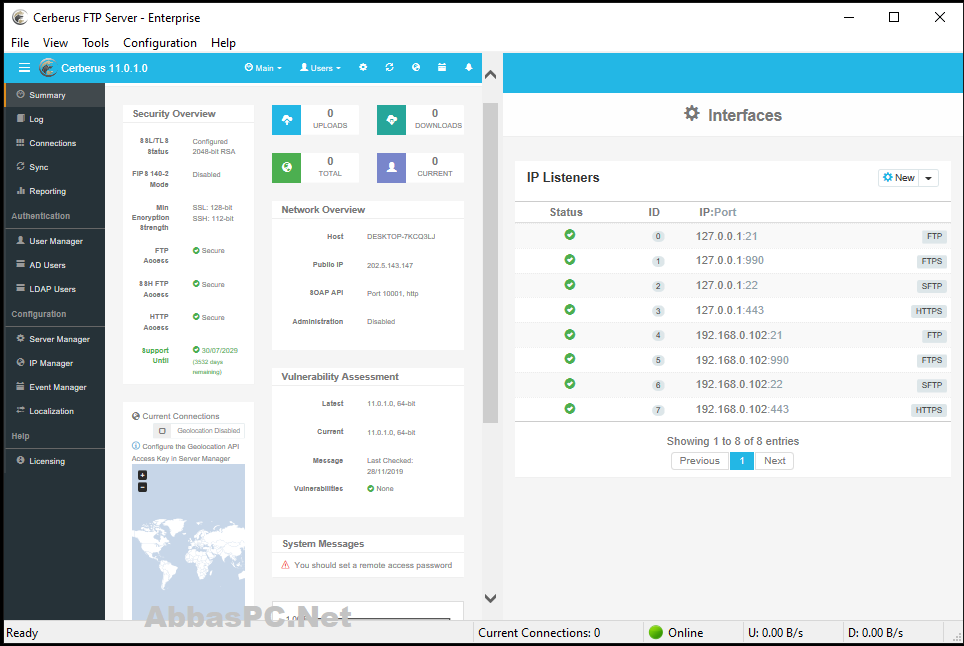
Task: Click Previous pagination button
Action: [x=700, y=460]
